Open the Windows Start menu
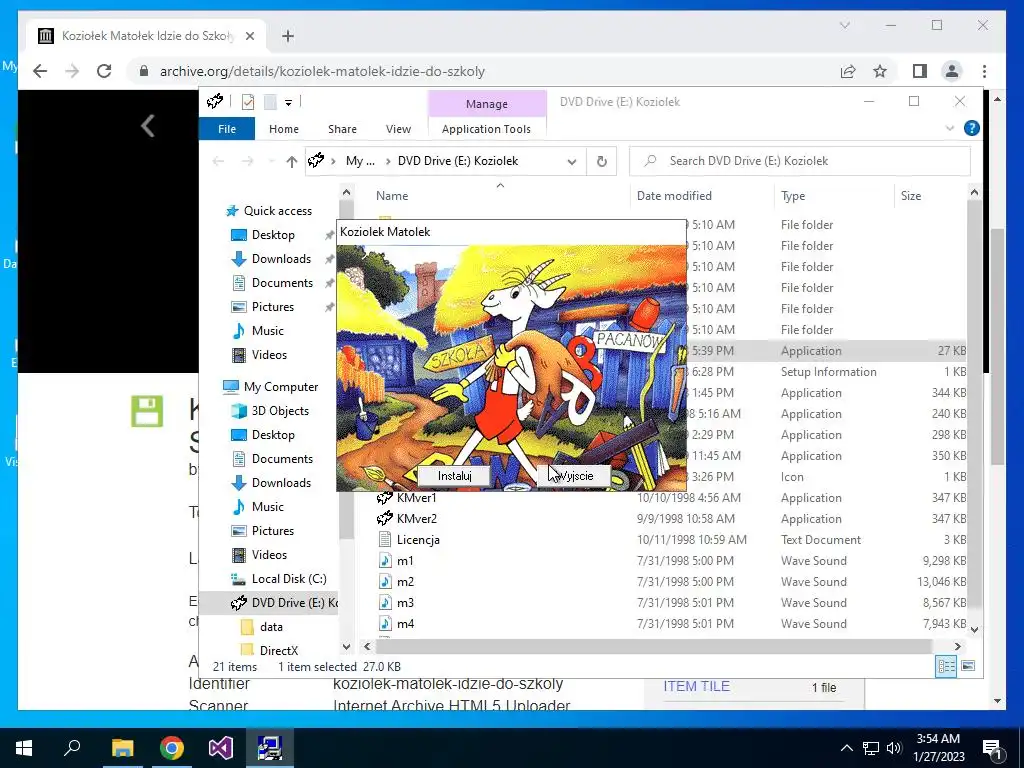 pos(24,748)
